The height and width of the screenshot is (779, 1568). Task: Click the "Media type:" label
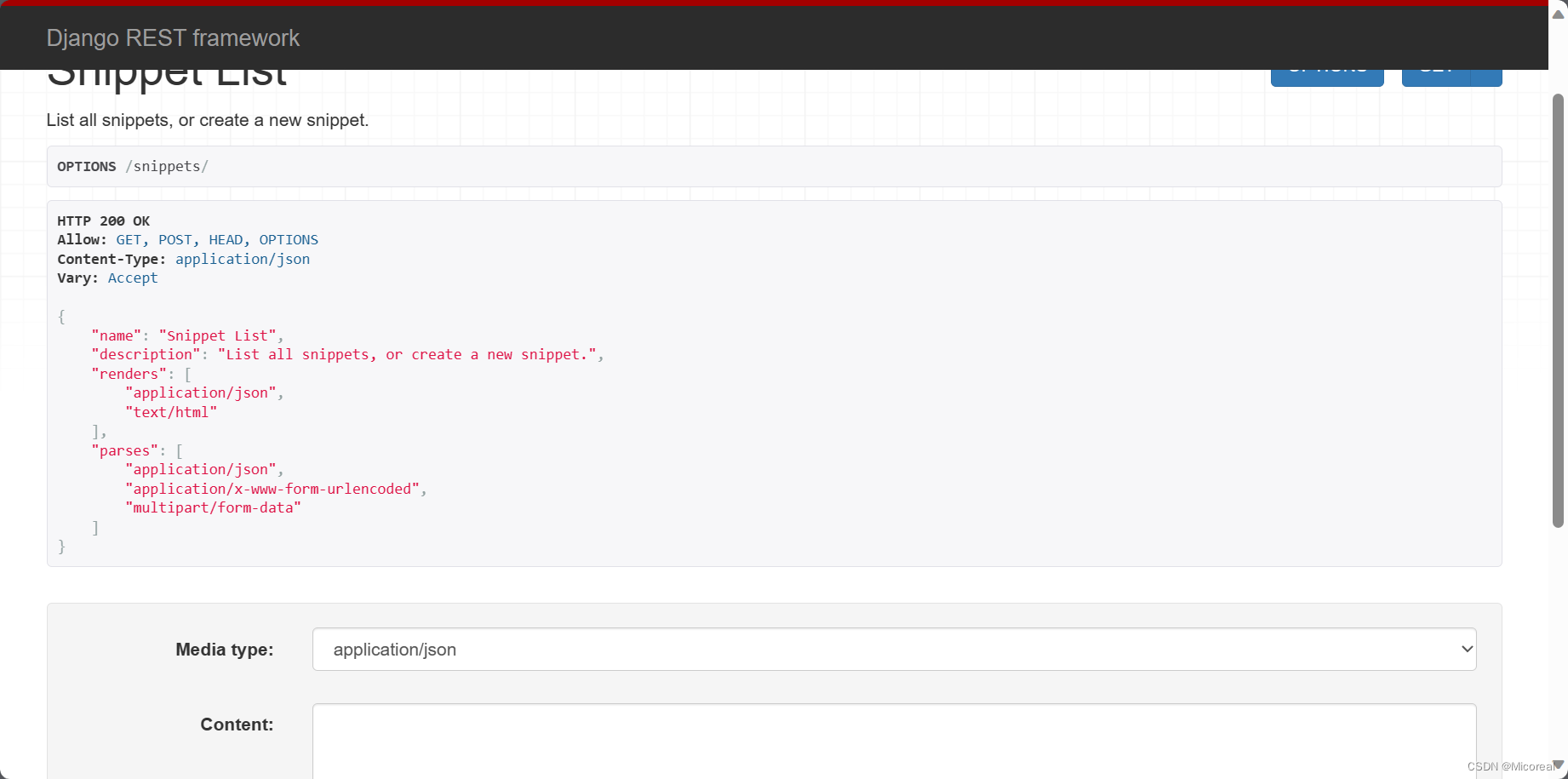tap(225, 650)
